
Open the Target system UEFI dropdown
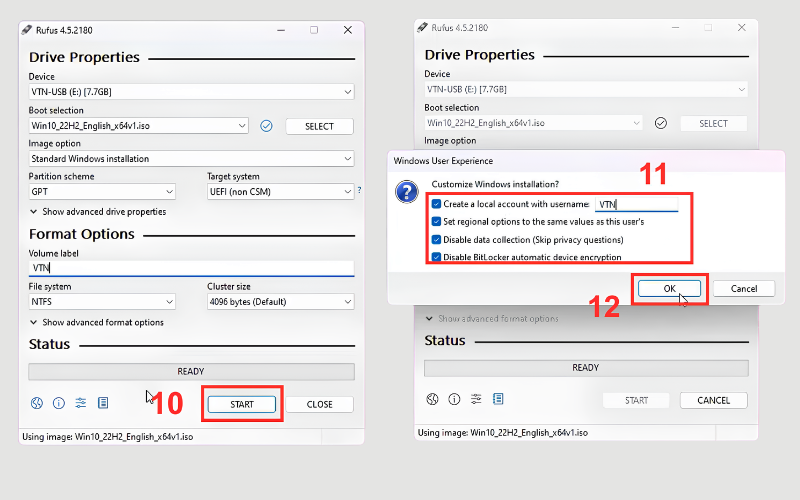(280, 192)
